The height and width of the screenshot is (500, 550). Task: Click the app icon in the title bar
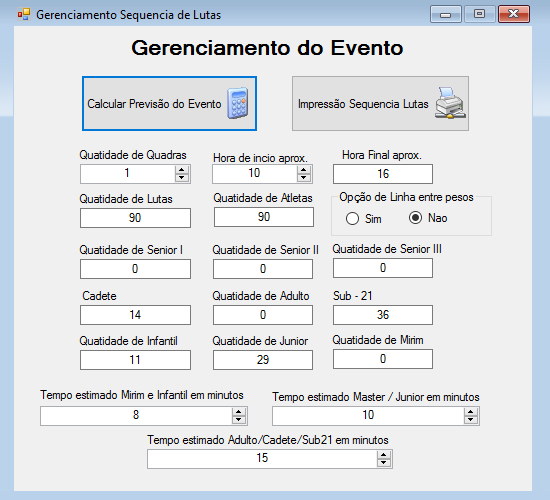pos(24,14)
